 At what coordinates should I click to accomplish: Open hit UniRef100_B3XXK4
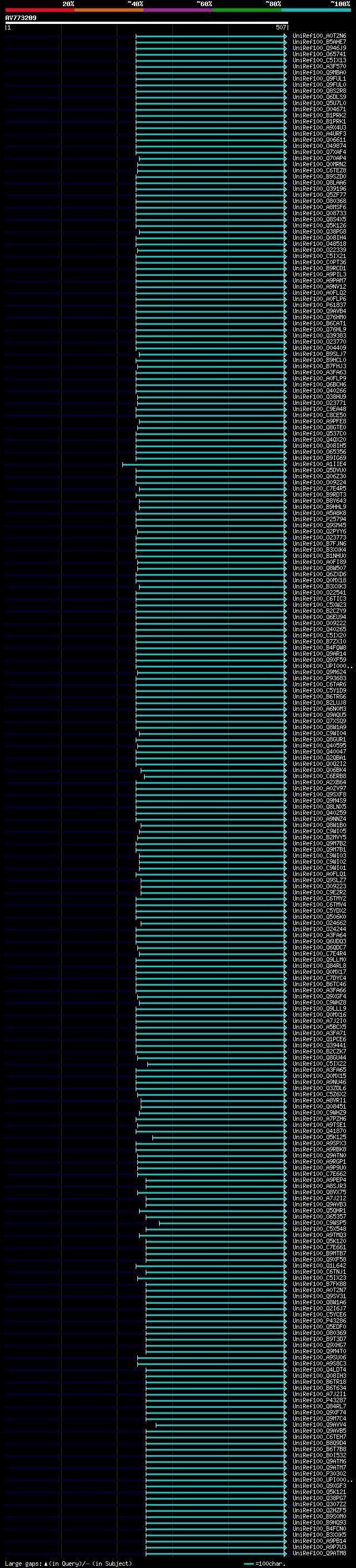pyautogui.click(x=319, y=550)
